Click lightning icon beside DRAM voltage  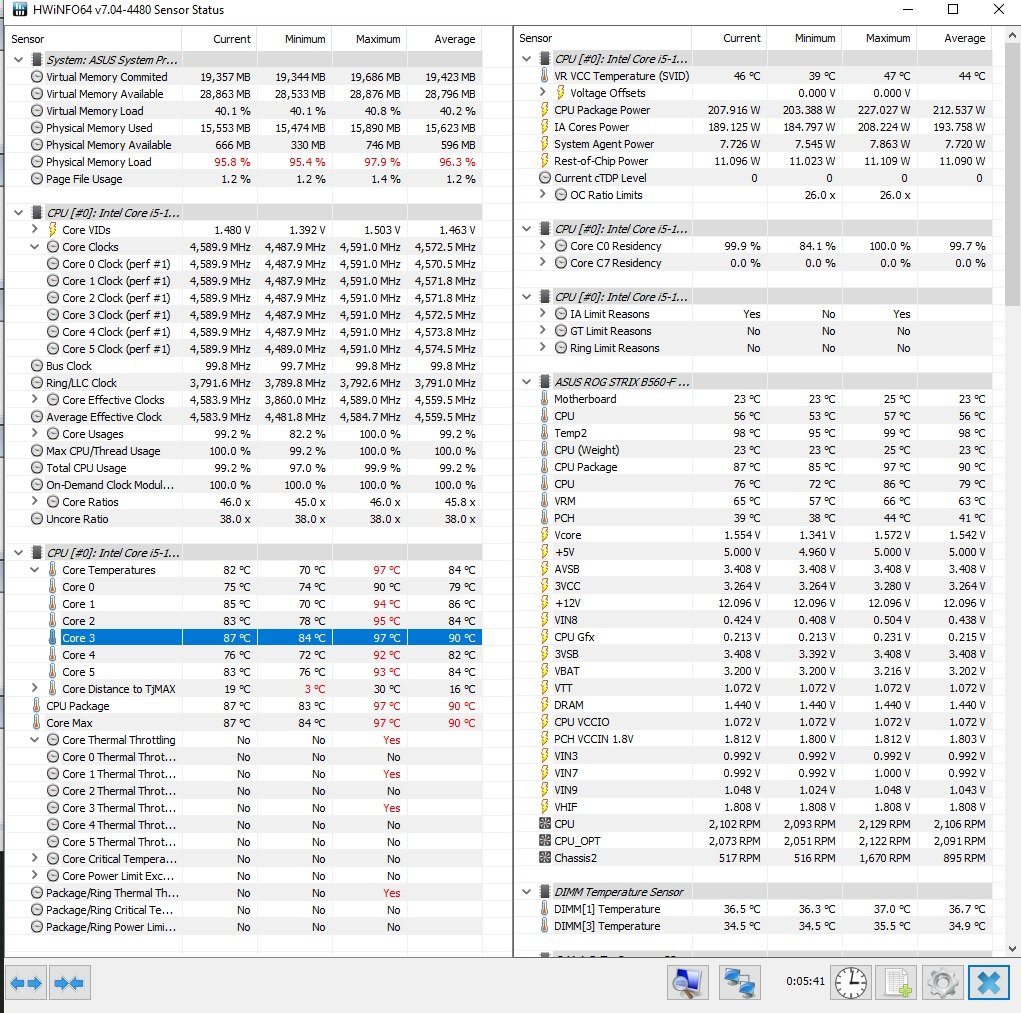point(545,704)
